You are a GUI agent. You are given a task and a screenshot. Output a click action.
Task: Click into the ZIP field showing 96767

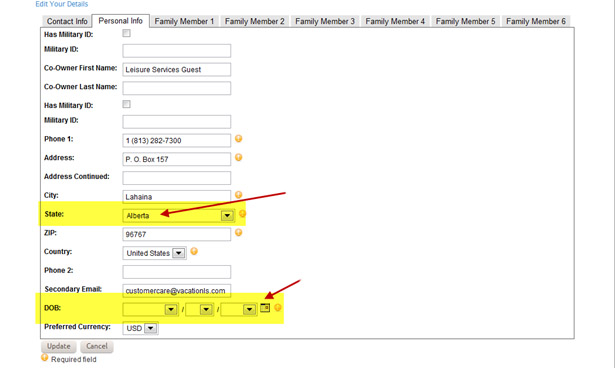pyautogui.click(x=176, y=234)
